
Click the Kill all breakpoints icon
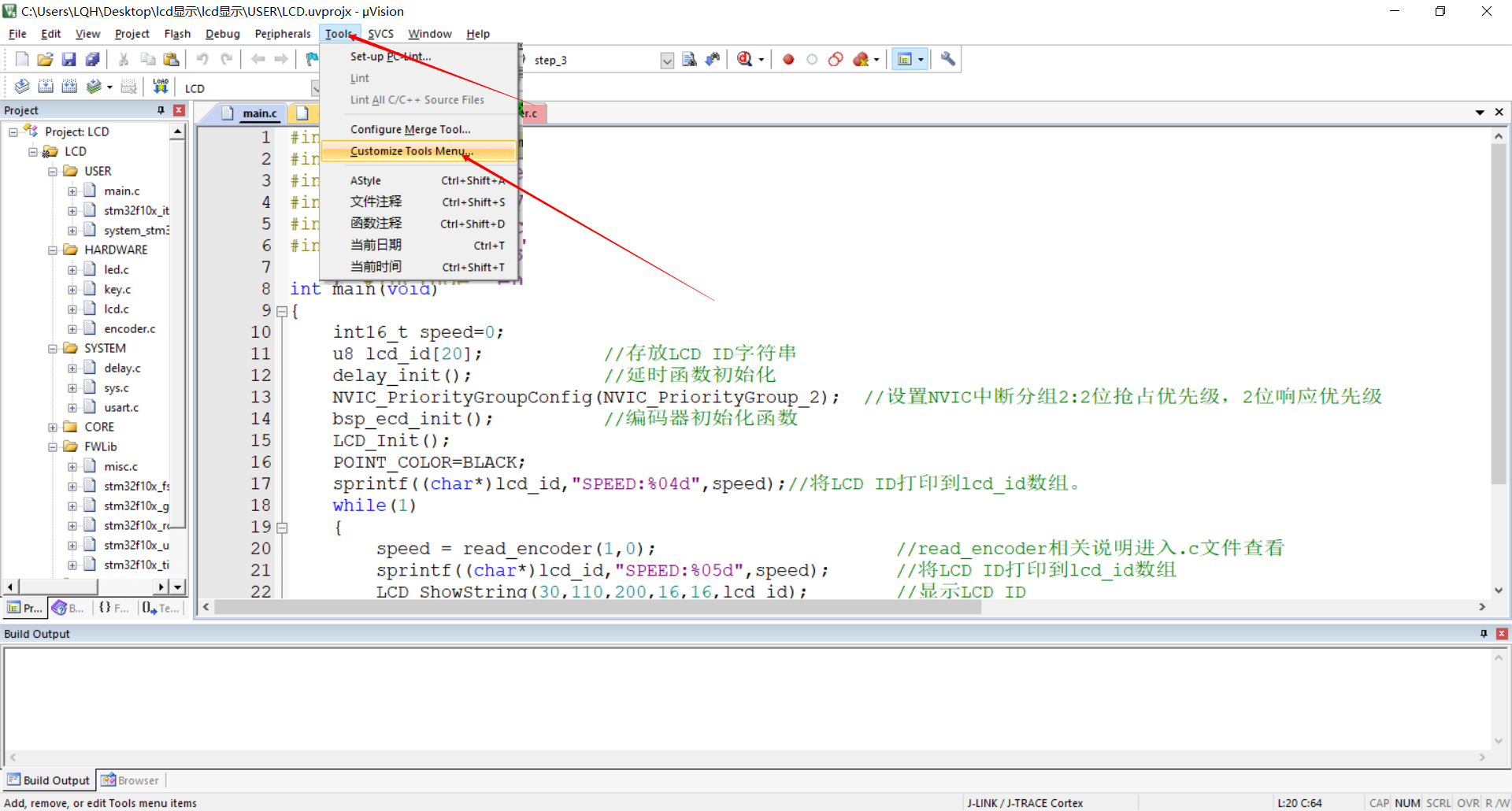[x=861, y=60]
